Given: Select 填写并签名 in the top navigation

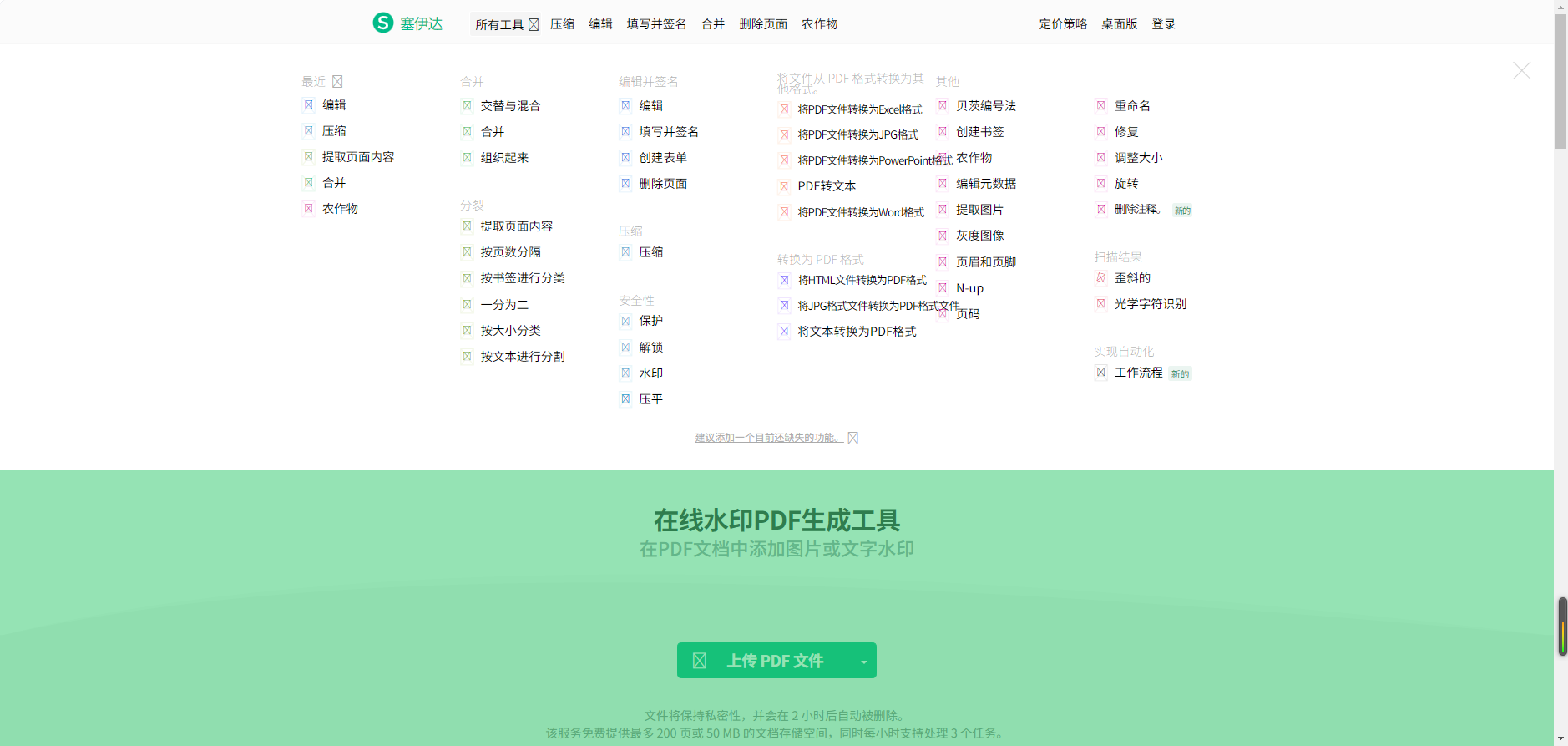Looking at the screenshot, I should point(656,24).
